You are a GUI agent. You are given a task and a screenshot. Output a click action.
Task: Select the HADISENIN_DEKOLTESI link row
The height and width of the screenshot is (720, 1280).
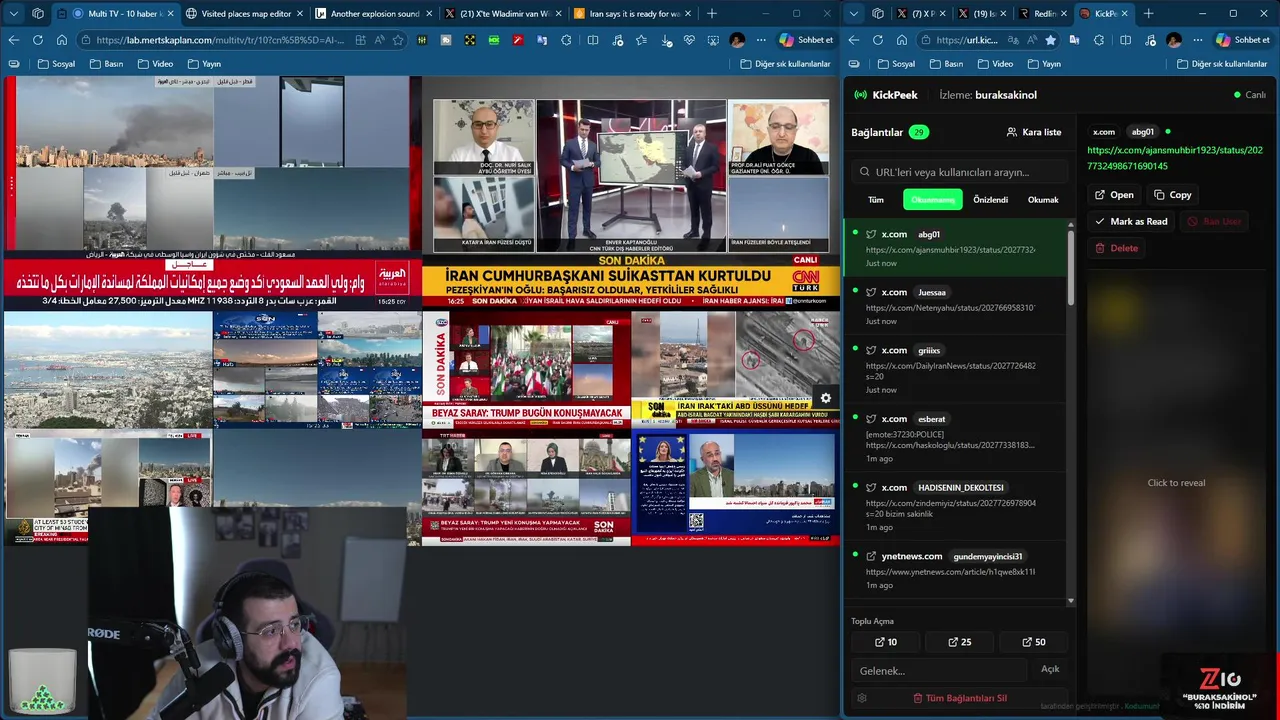pyautogui.click(x=955, y=507)
